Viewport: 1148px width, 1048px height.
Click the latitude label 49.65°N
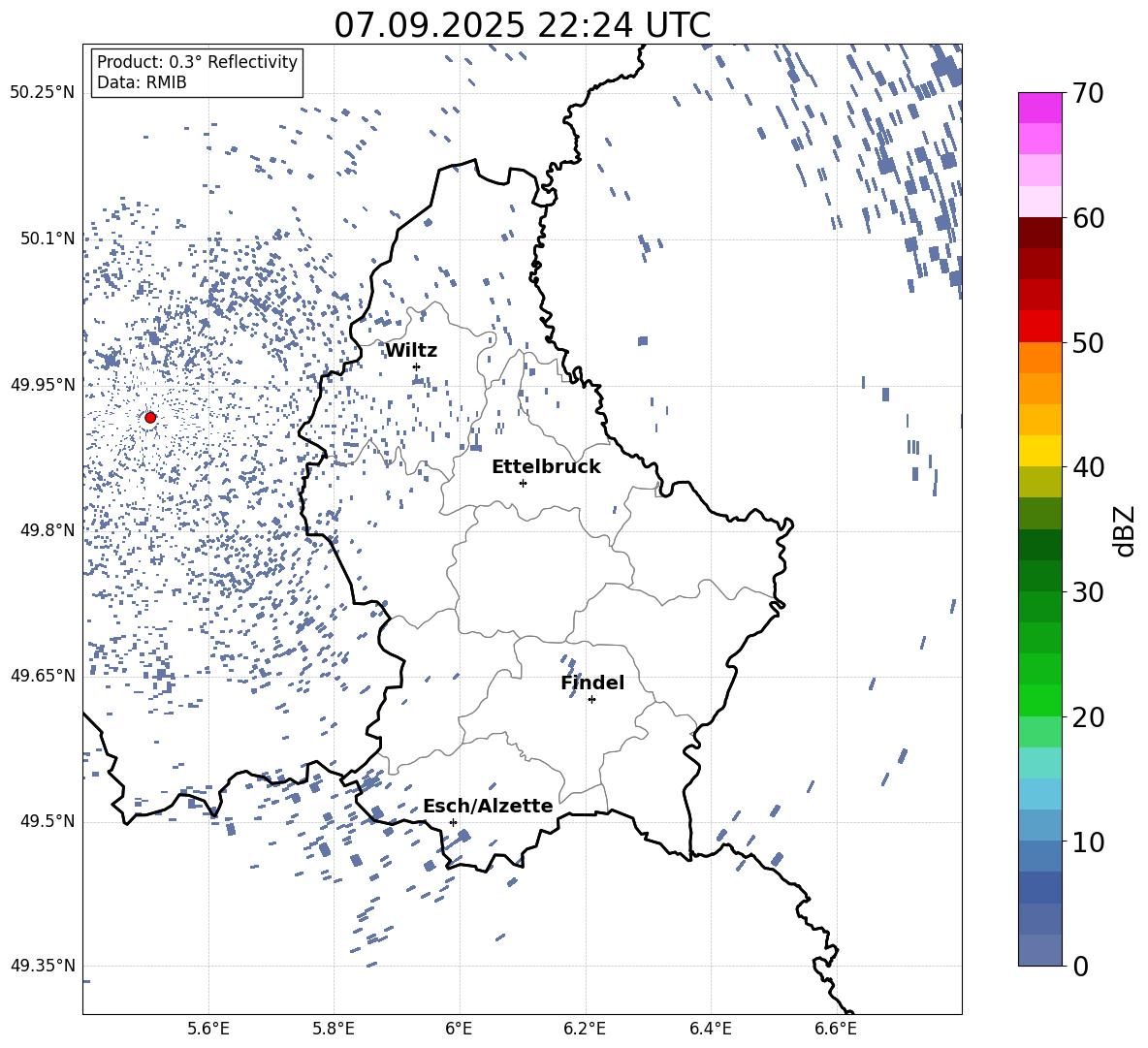(x=43, y=676)
